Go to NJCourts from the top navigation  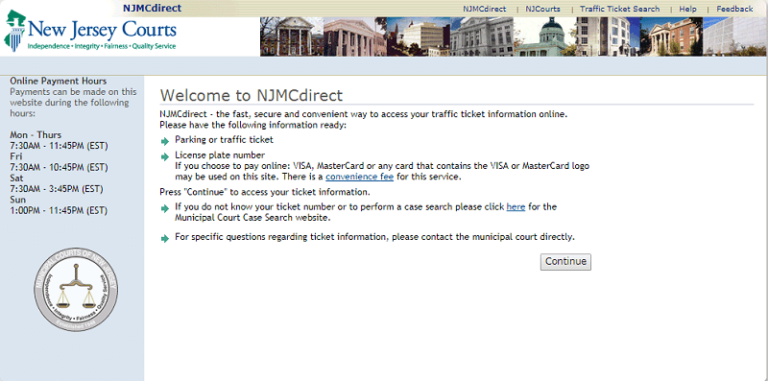[x=543, y=9]
